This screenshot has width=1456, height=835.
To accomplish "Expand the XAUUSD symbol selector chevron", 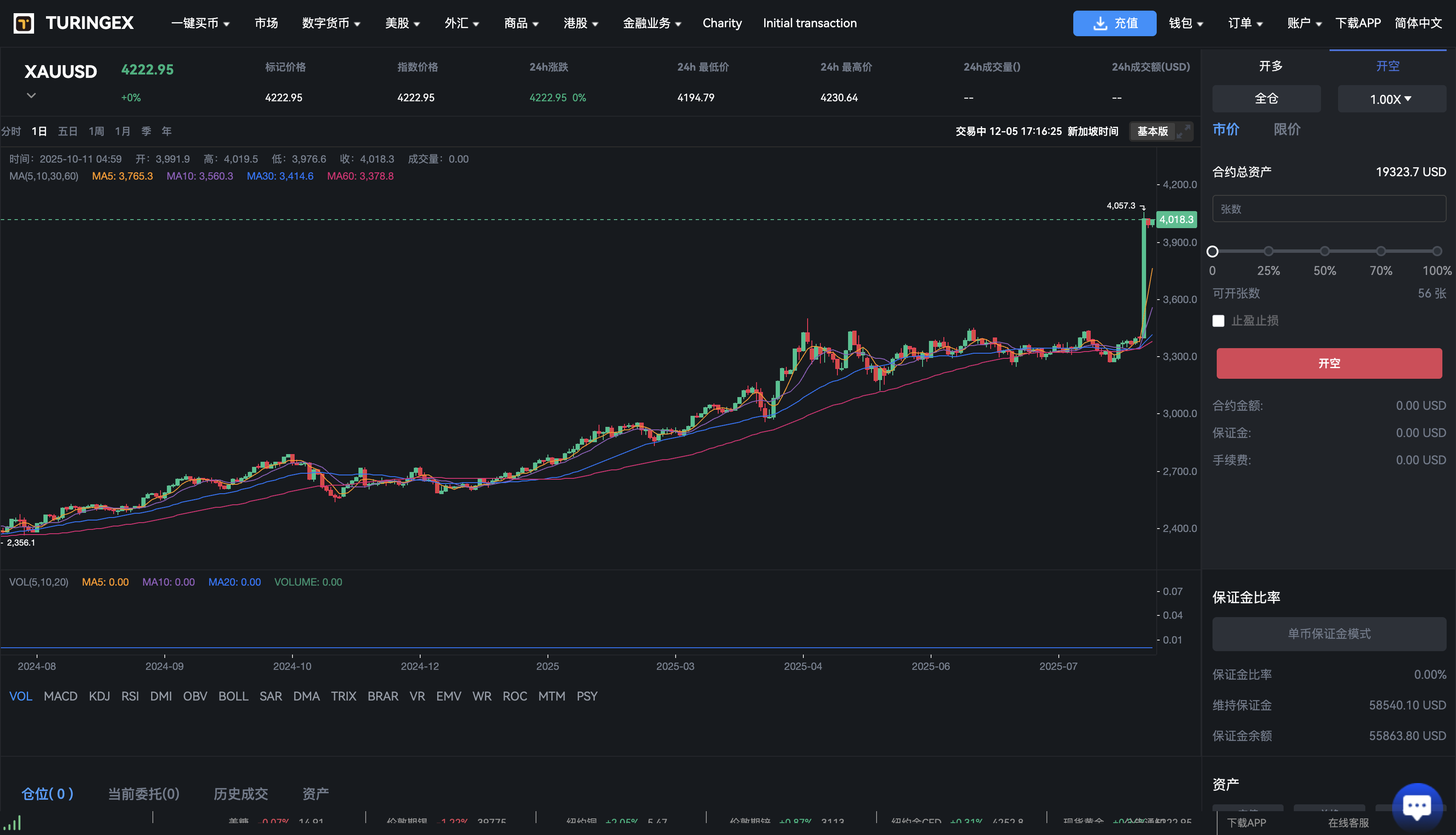I will pos(31,95).
